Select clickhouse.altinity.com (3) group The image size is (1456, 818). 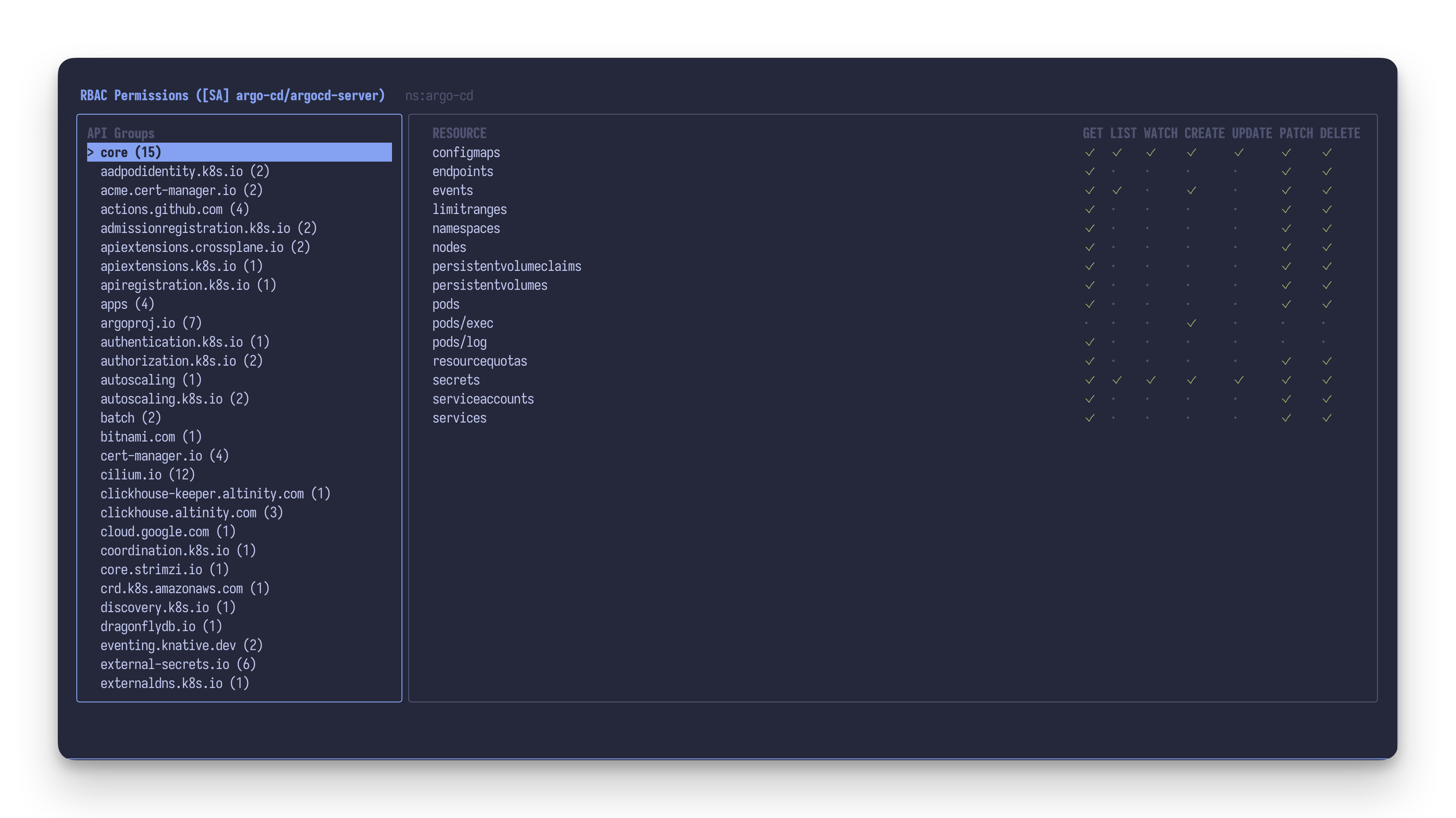pyautogui.click(x=191, y=512)
